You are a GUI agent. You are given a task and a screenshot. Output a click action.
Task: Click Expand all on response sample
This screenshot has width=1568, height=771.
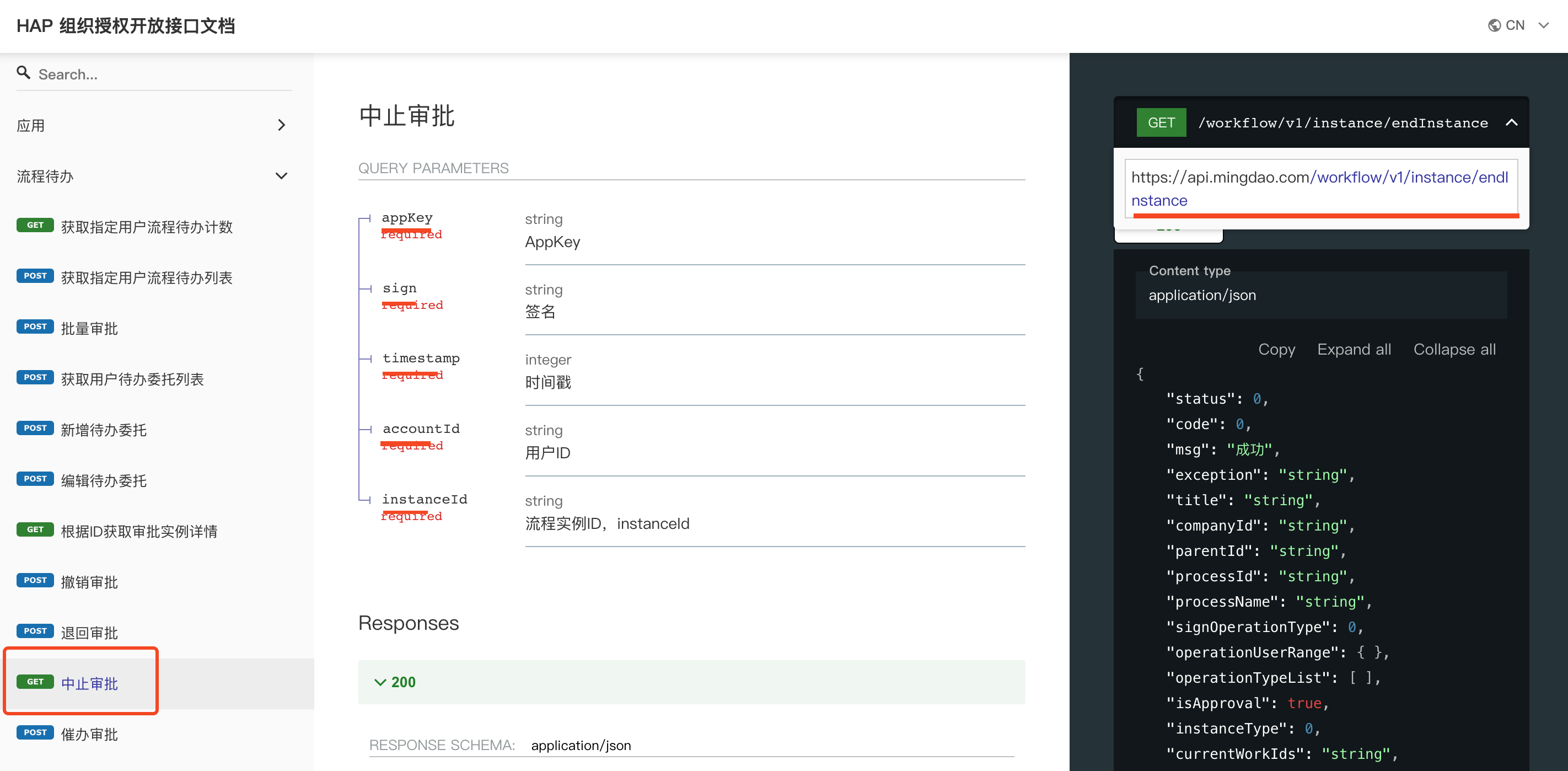pos(1353,350)
